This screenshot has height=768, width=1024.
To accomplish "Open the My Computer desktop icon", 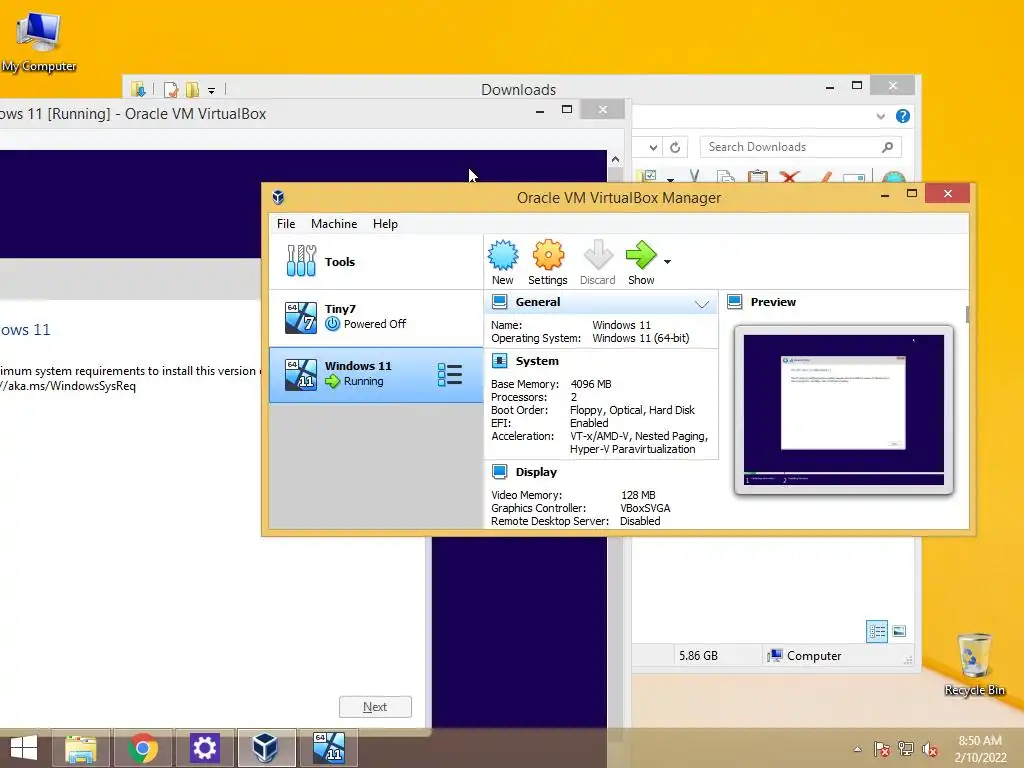I will (39, 40).
